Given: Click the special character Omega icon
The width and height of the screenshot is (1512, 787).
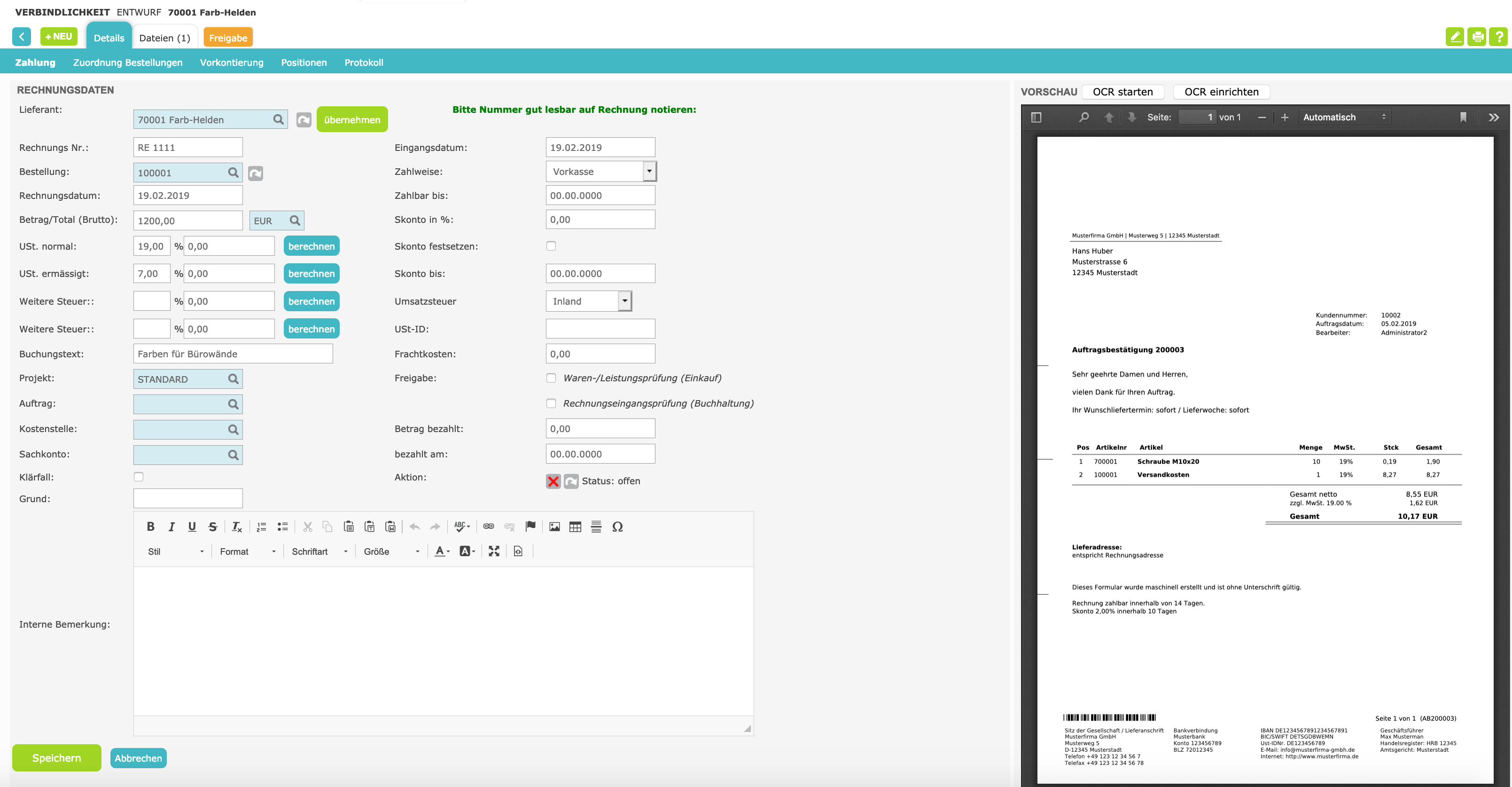Looking at the screenshot, I should pos(617,527).
